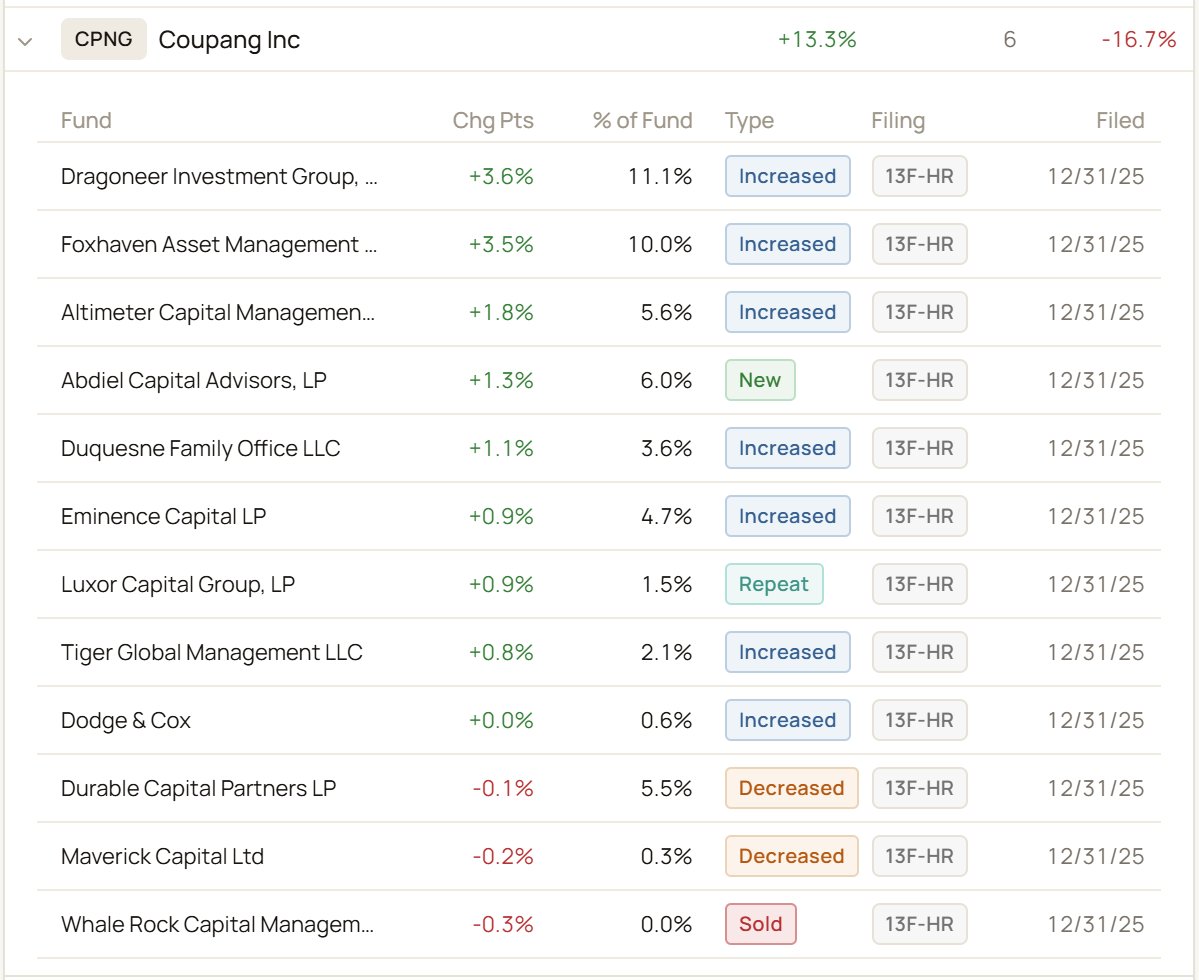
Task: Click Decreased badge in Maverick row
Action: [791, 856]
